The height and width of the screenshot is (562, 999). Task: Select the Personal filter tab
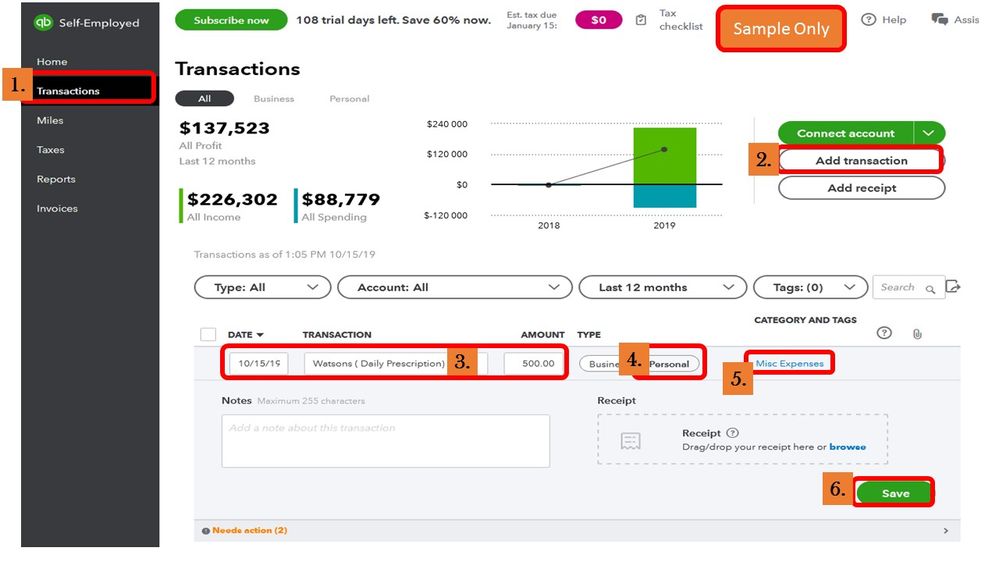pyautogui.click(x=349, y=99)
